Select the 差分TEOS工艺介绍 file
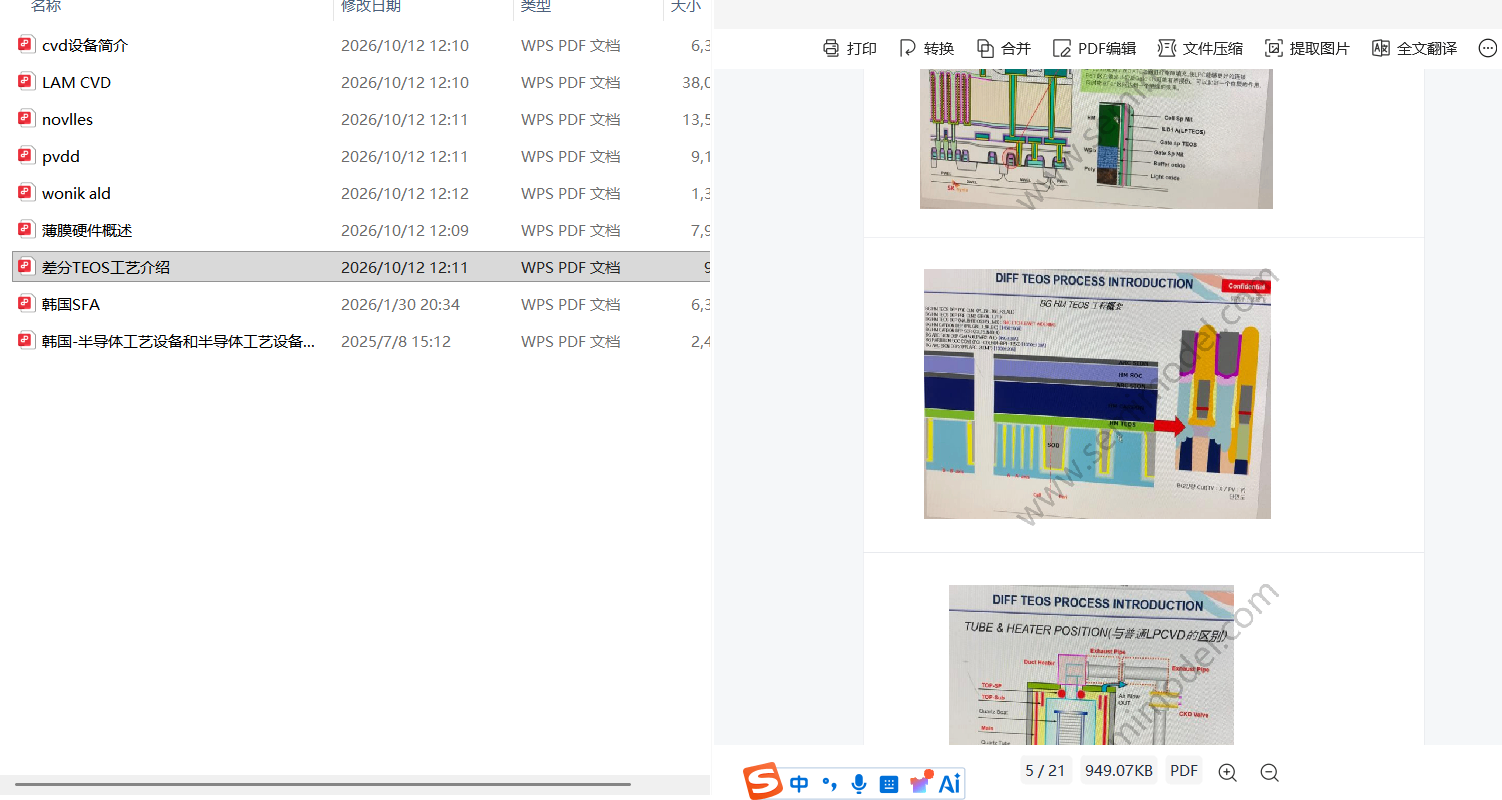The width and height of the screenshot is (1502, 800). (x=106, y=267)
